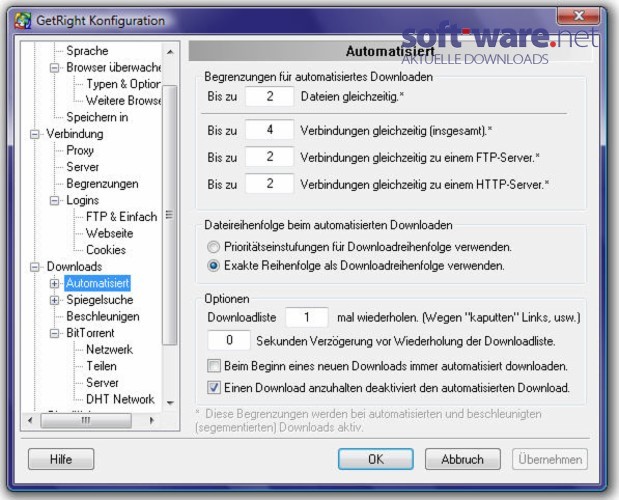Click the tree horizontal scroll left arrow
This screenshot has width=619, height=500.
(30, 420)
